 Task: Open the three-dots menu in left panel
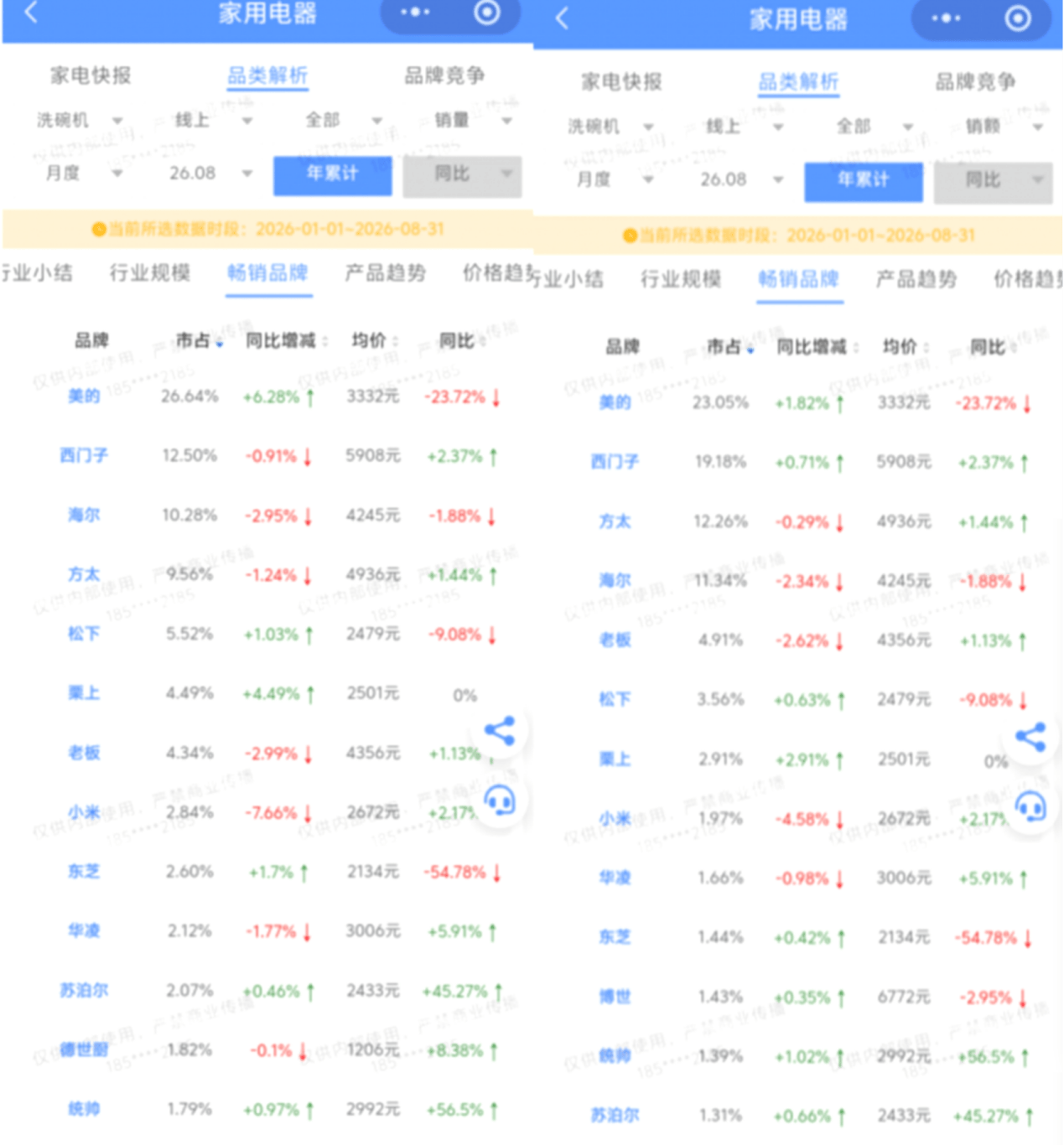(415, 13)
